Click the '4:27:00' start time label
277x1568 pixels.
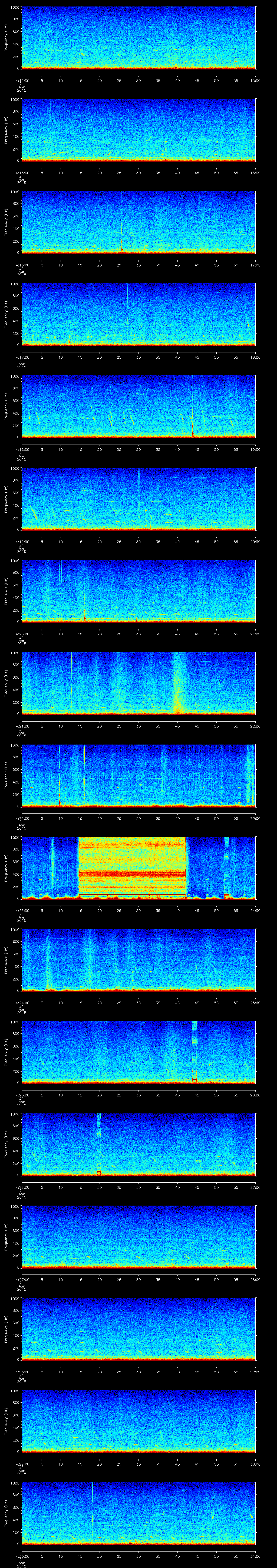22,1279
